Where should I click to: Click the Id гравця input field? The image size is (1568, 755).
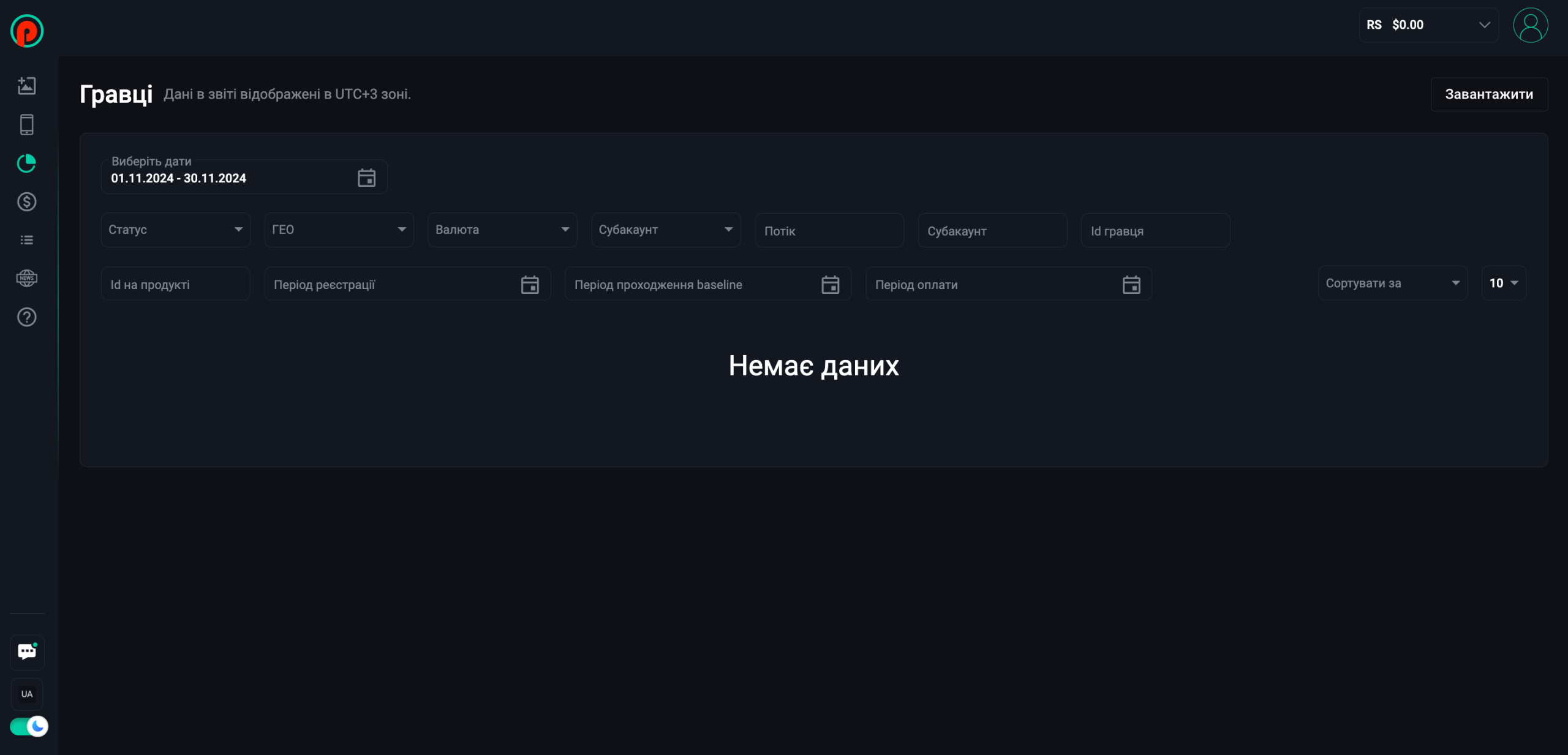[1155, 231]
